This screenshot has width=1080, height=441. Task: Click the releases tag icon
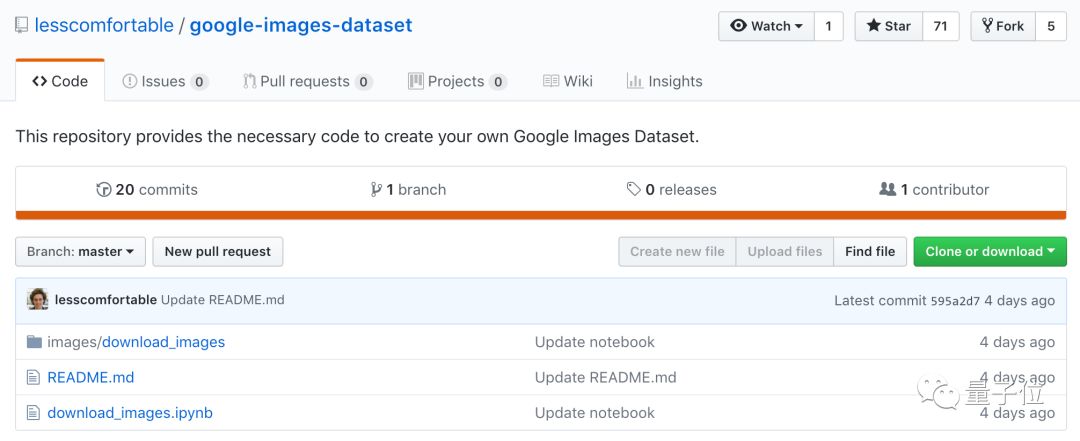633,190
